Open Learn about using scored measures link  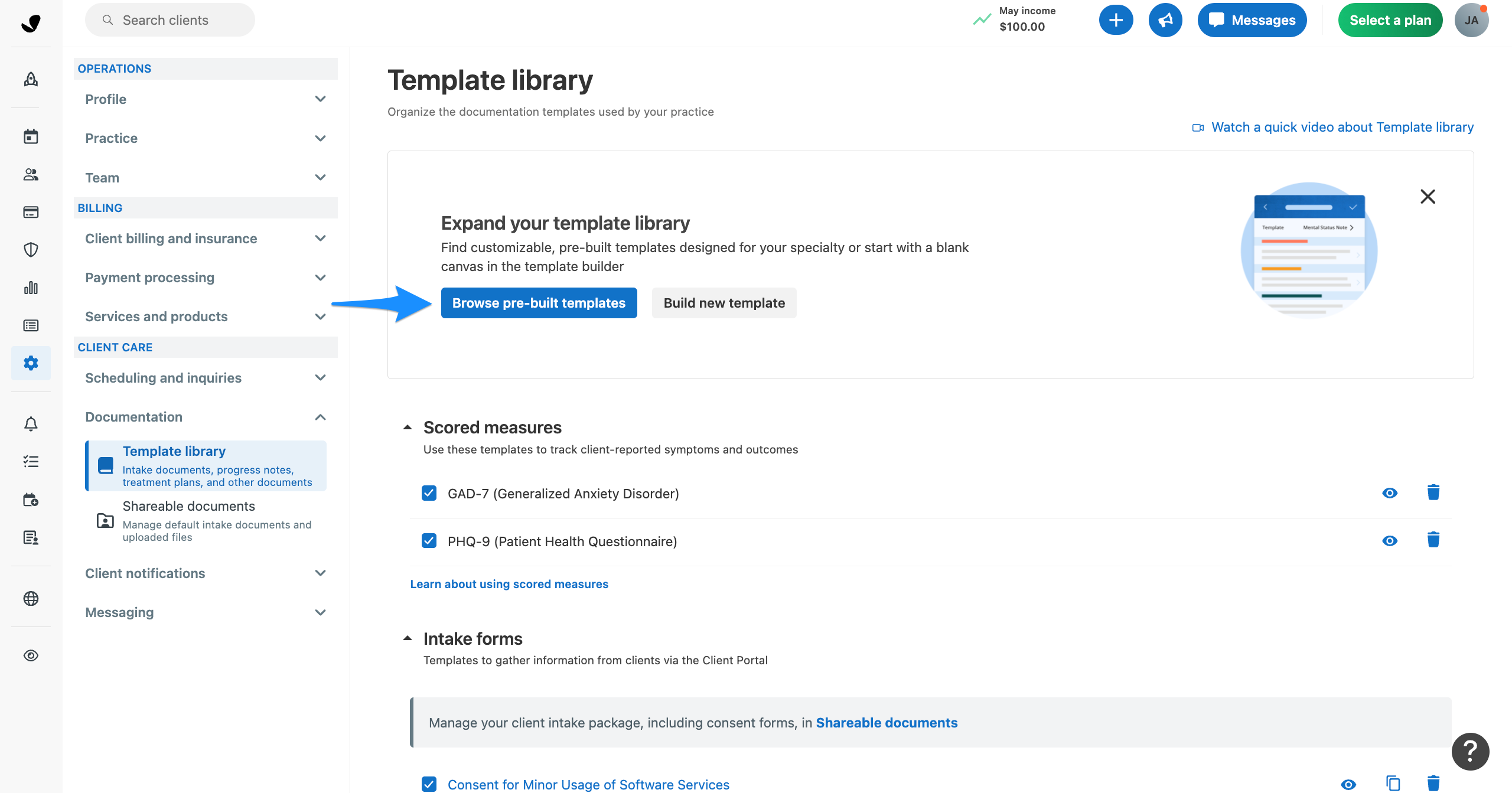[509, 584]
